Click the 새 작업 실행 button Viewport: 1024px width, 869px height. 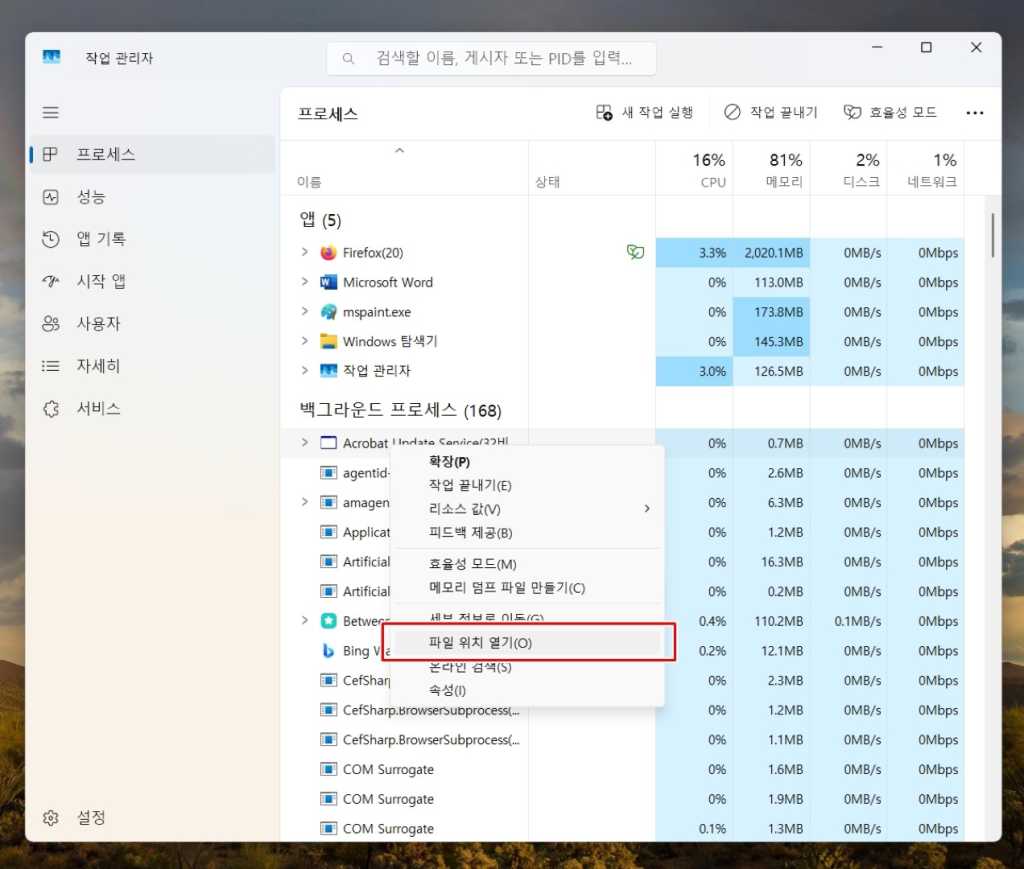tap(645, 113)
